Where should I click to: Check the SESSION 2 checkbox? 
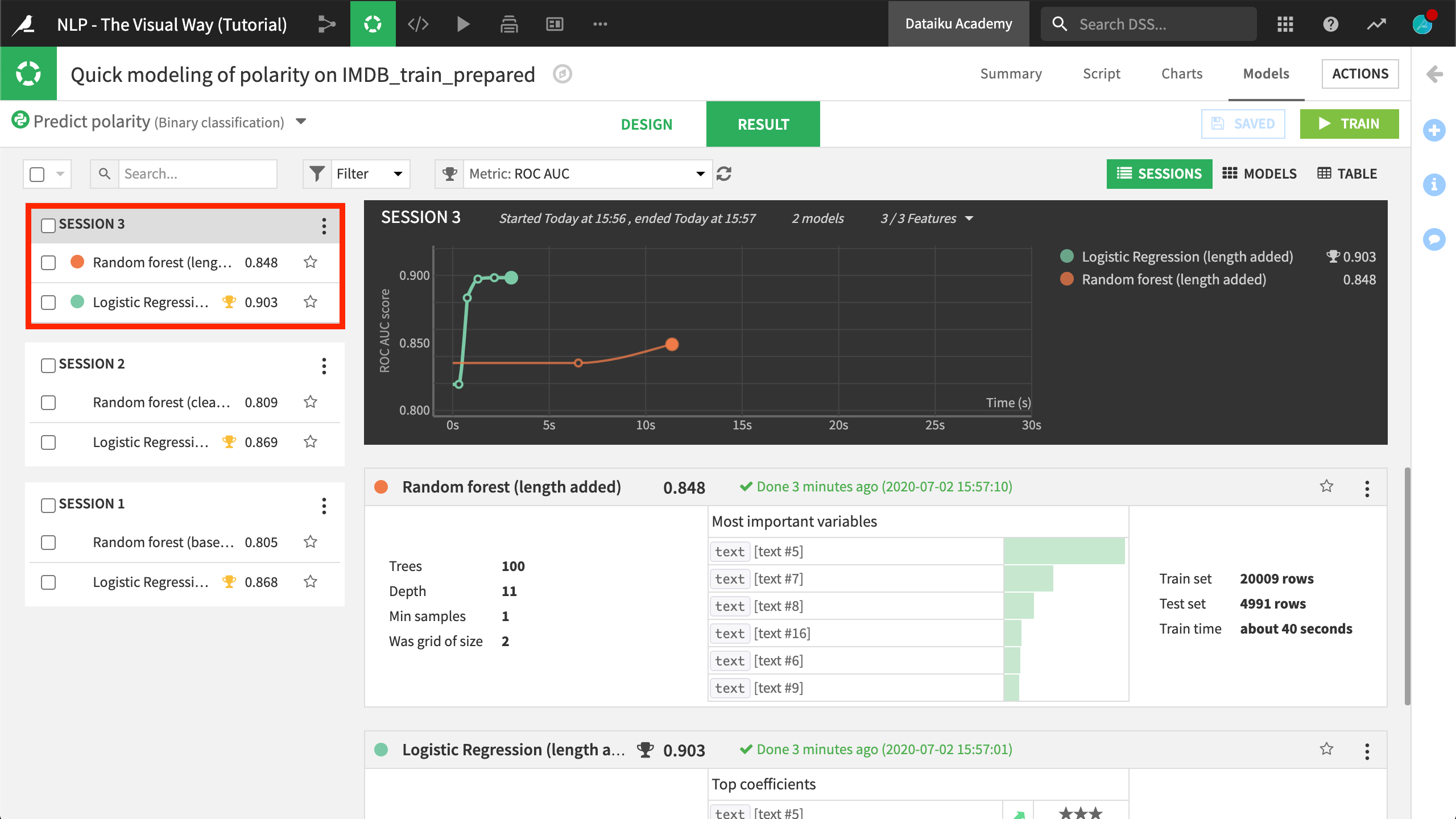(x=48, y=365)
